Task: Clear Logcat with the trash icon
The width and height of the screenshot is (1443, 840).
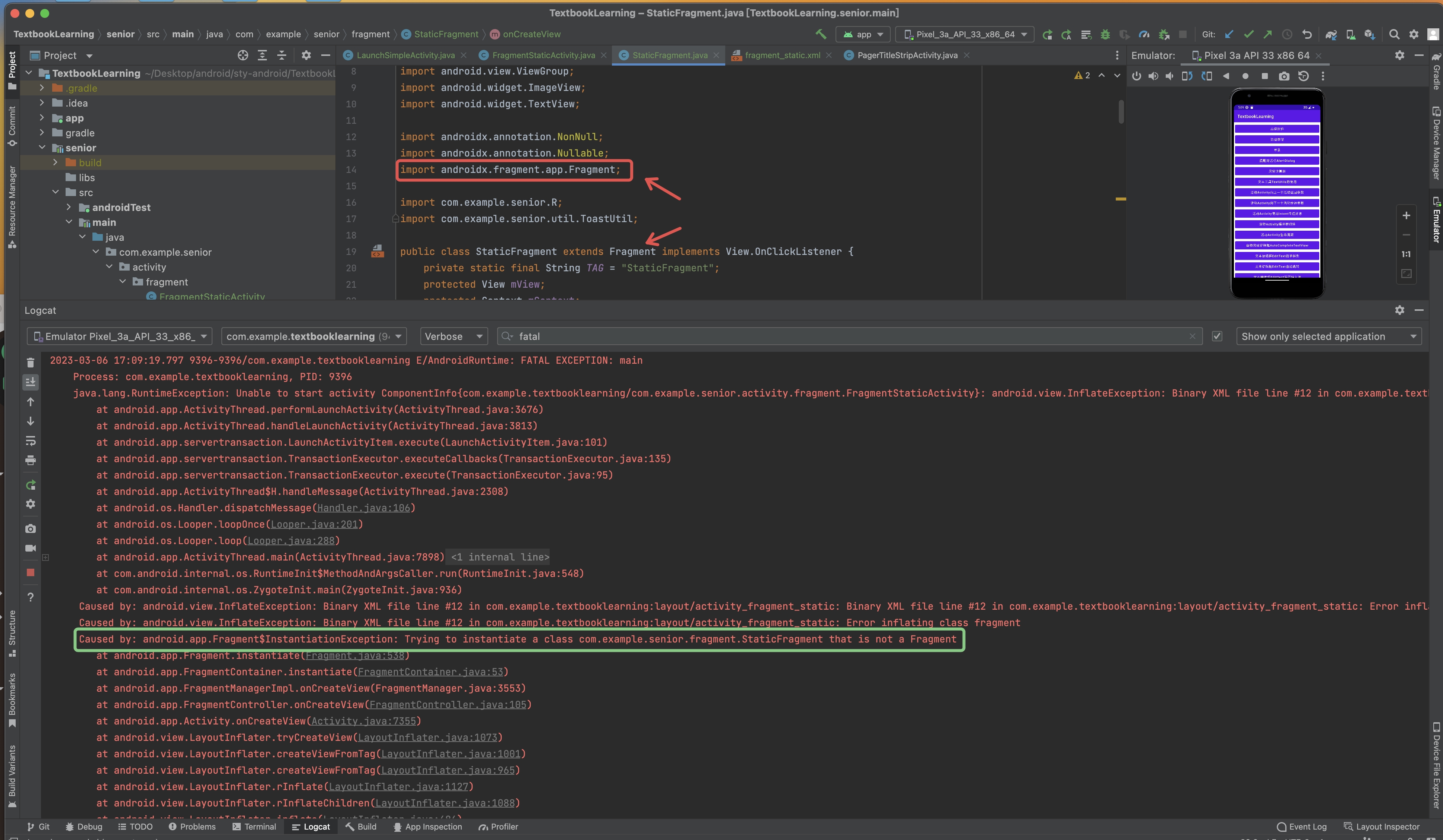Action: tap(30, 363)
